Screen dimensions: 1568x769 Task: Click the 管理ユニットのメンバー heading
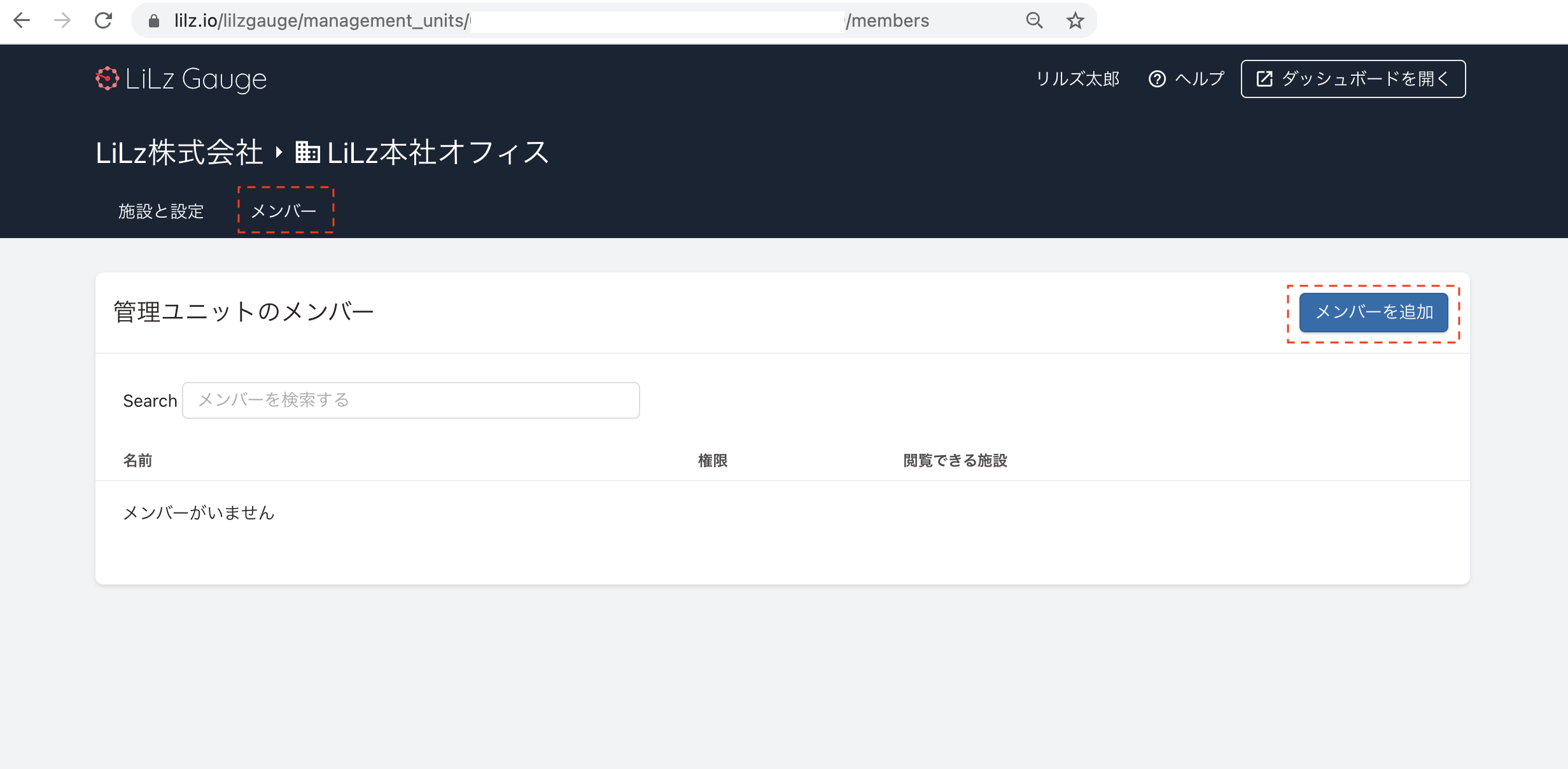(244, 312)
